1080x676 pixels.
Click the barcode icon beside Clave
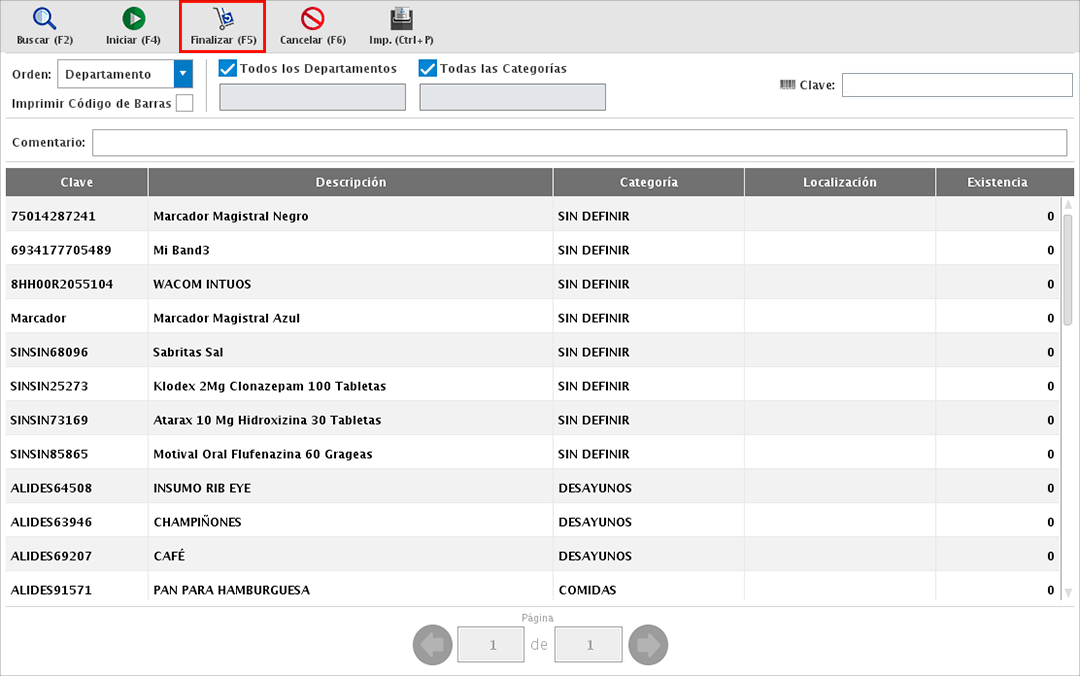pyautogui.click(x=787, y=85)
